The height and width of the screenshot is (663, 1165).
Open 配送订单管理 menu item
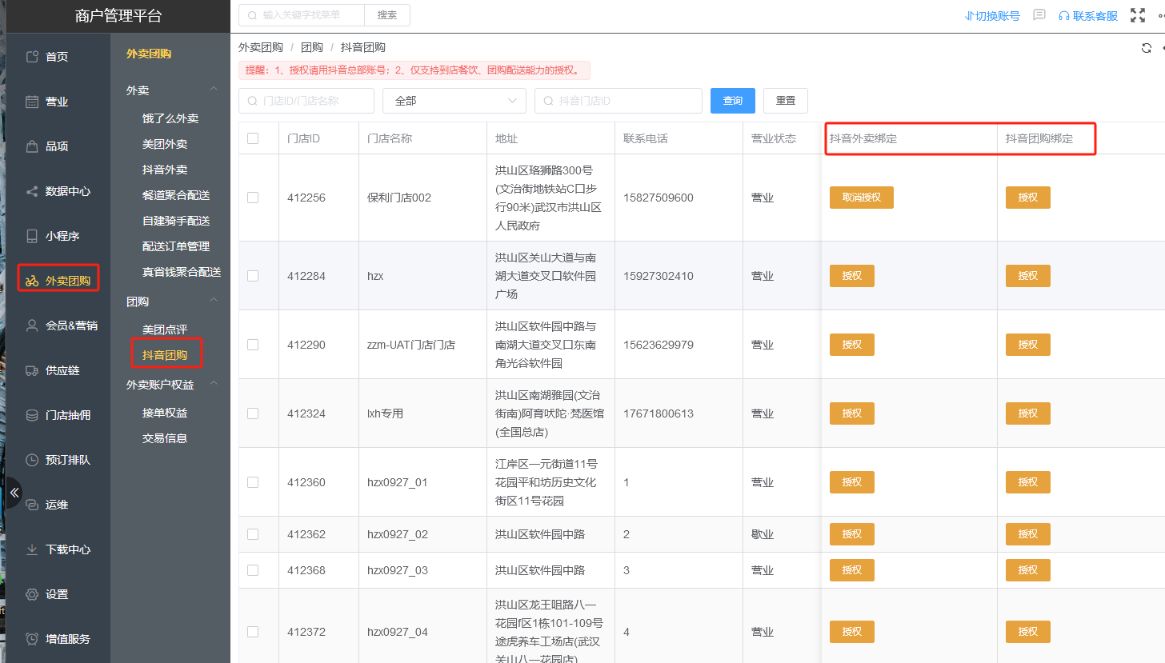(176, 246)
